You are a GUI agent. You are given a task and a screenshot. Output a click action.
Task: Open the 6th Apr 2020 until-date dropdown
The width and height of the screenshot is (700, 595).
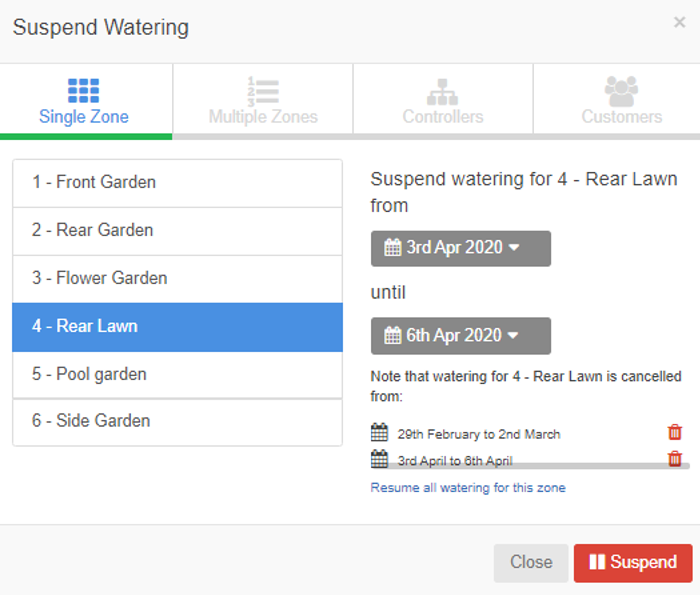(x=461, y=336)
